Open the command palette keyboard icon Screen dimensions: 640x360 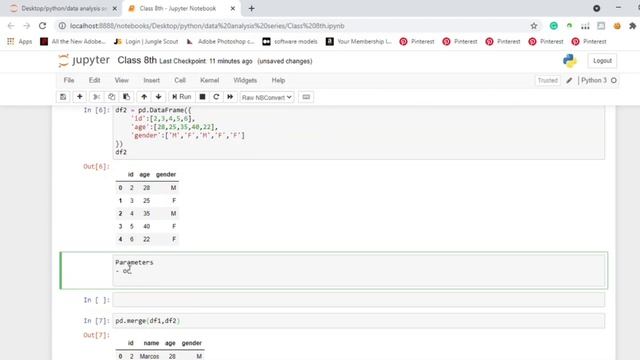tap(306, 97)
